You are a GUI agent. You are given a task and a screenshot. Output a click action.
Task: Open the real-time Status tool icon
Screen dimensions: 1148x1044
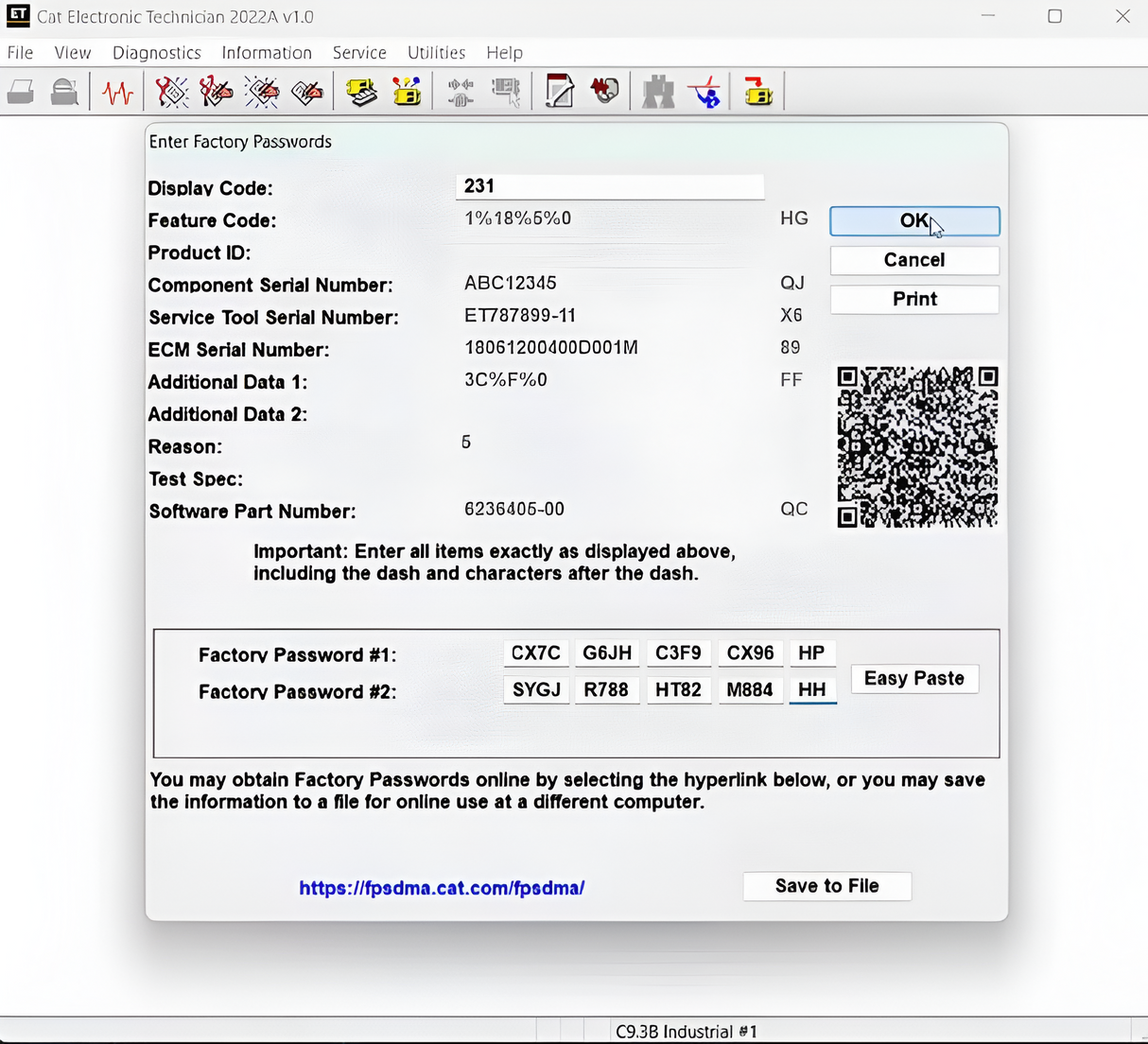pyautogui.click(x=117, y=91)
